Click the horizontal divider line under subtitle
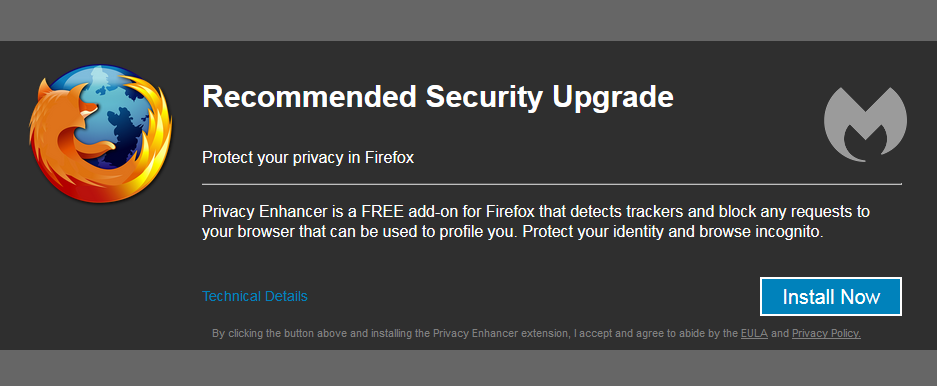The height and width of the screenshot is (386, 937). pos(552,185)
